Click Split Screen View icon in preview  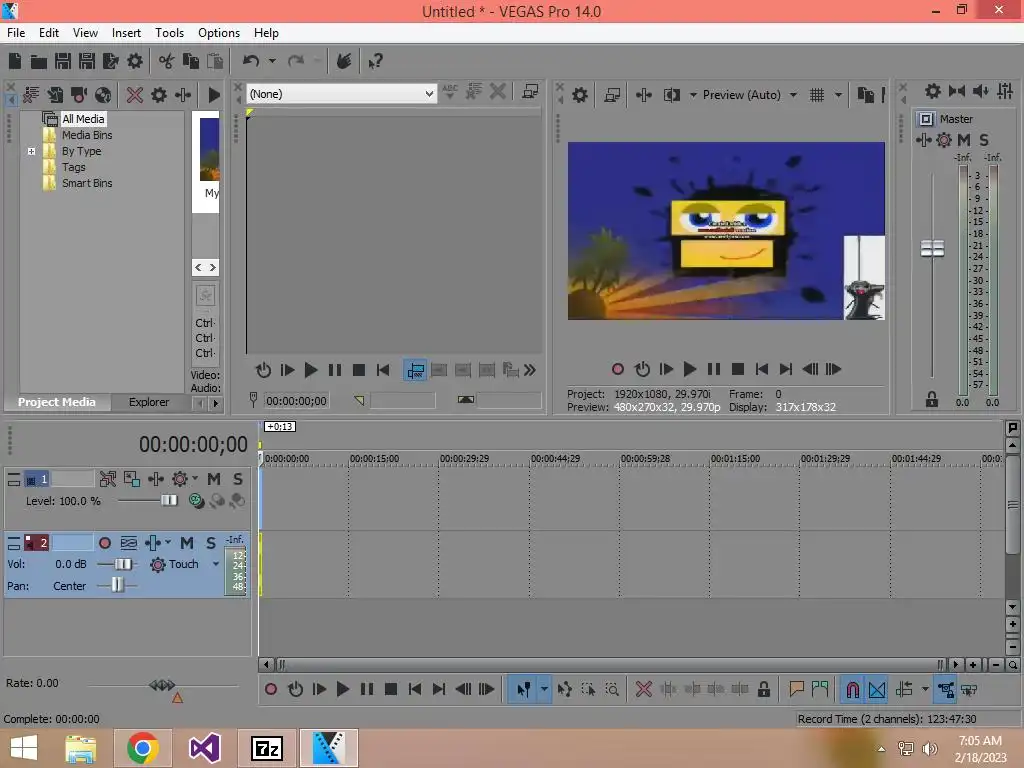tap(671, 95)
